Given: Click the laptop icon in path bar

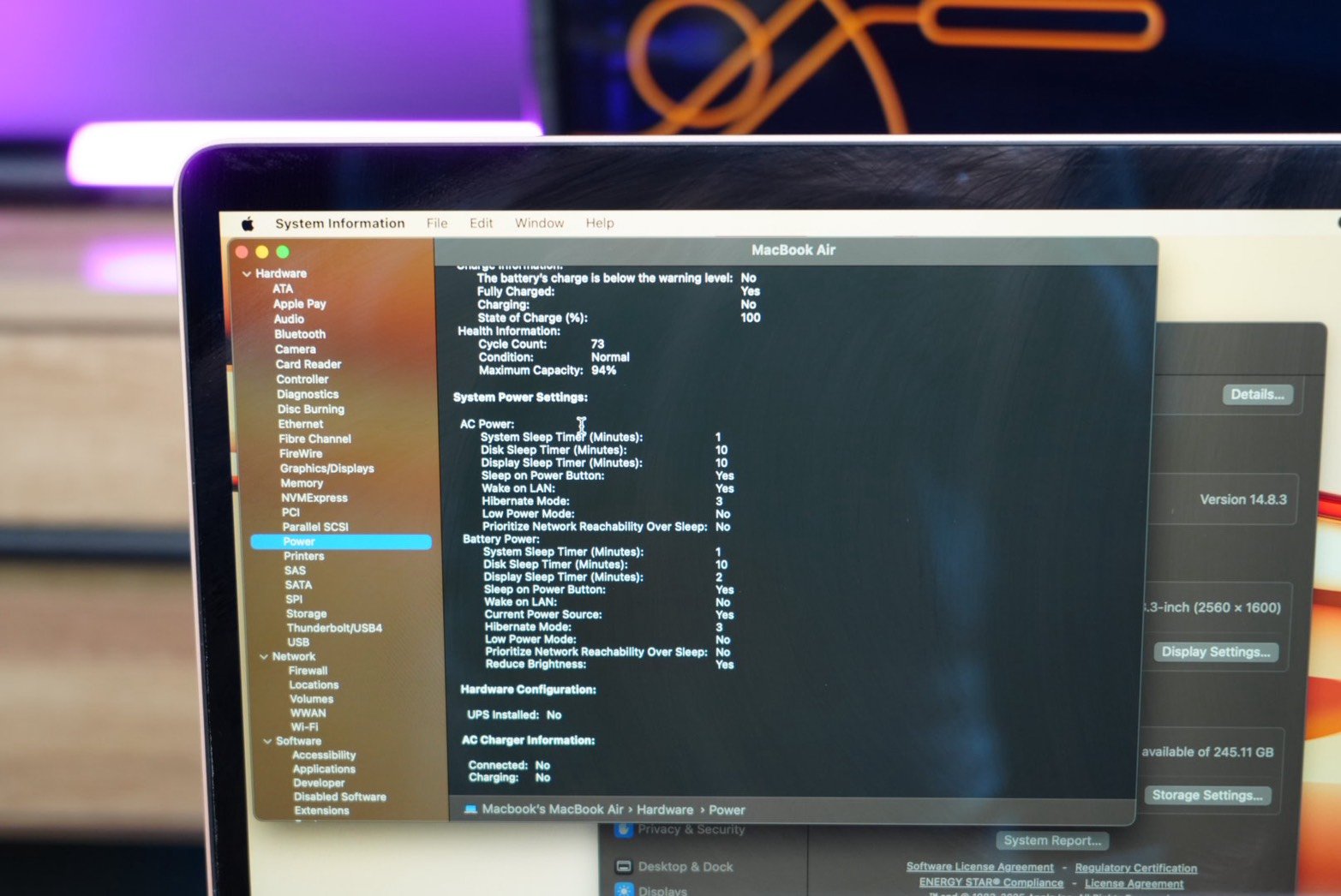Looking at the screenshot, I should point(470,809).
